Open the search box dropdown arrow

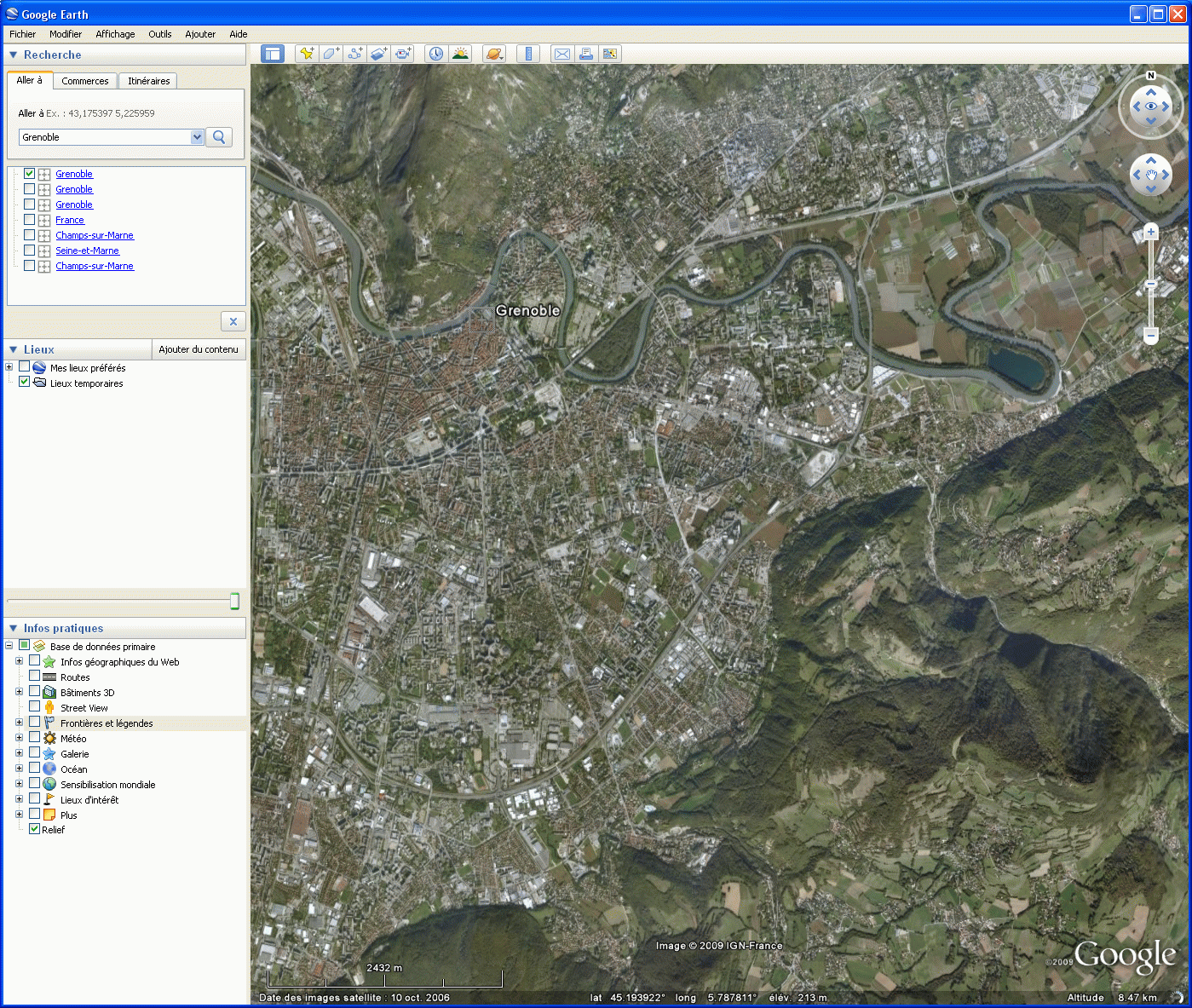point(197,137)
